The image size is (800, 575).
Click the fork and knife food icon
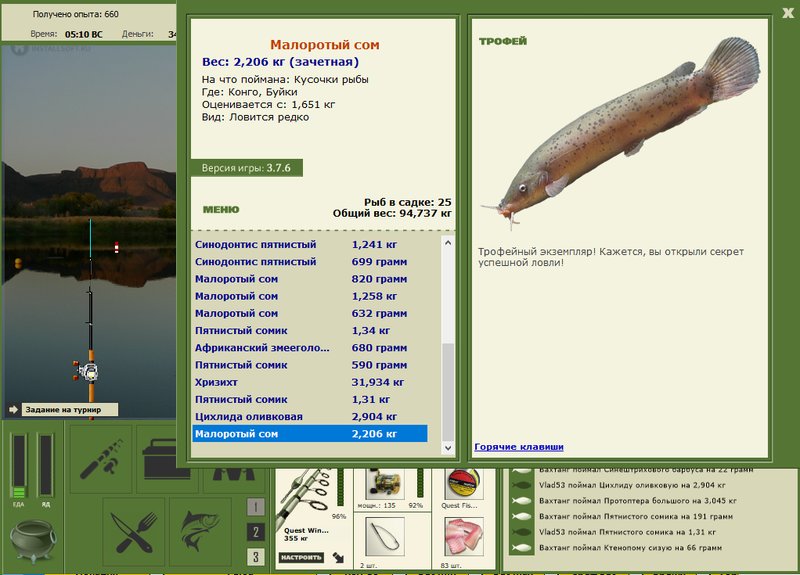[134, 533]
